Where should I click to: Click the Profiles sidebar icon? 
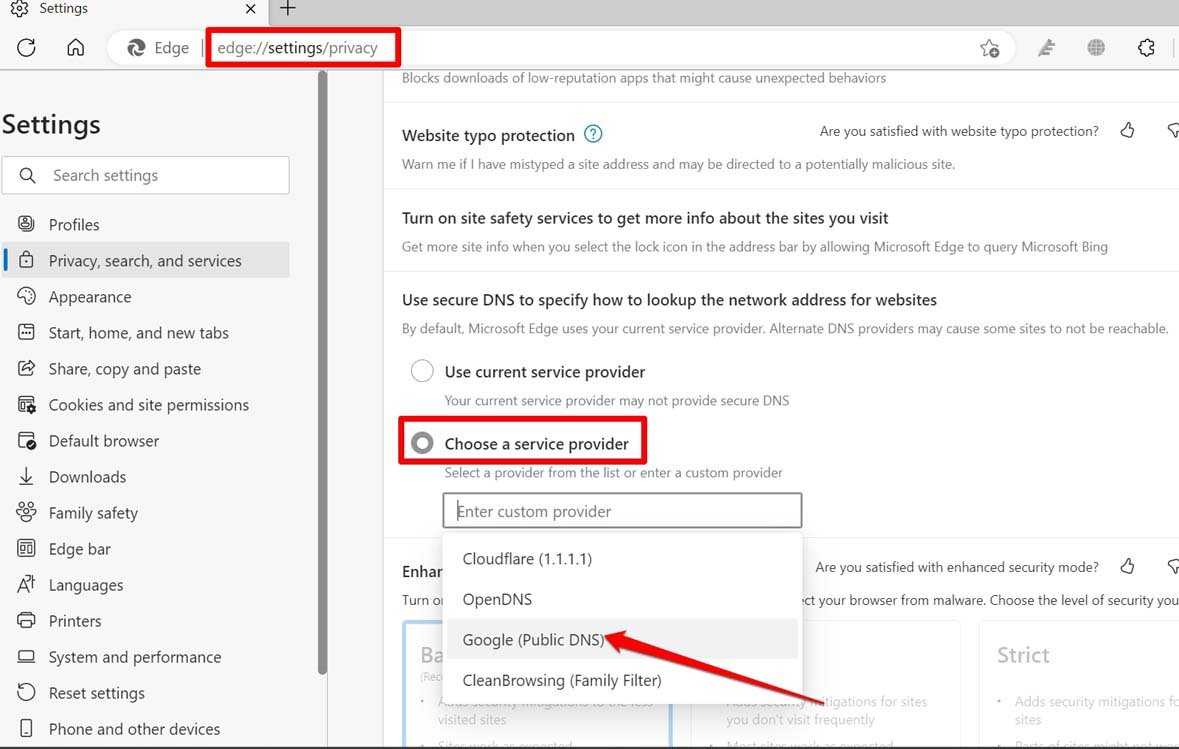click(x=26, y=223)
